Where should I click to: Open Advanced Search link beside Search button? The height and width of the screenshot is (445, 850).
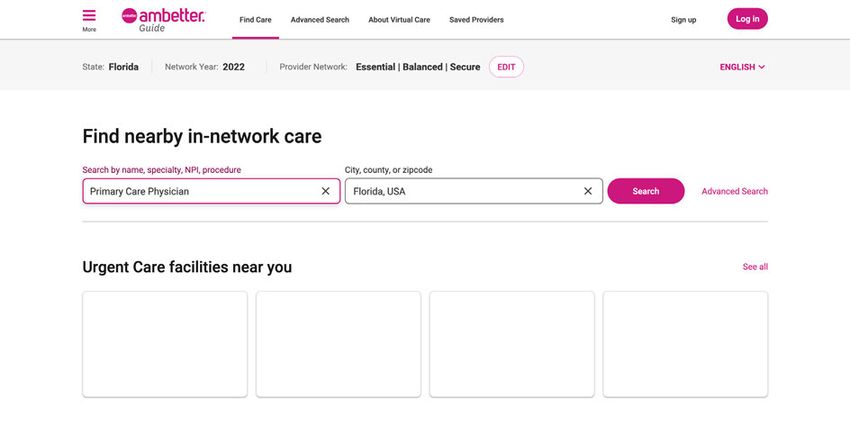pos(735,191)
